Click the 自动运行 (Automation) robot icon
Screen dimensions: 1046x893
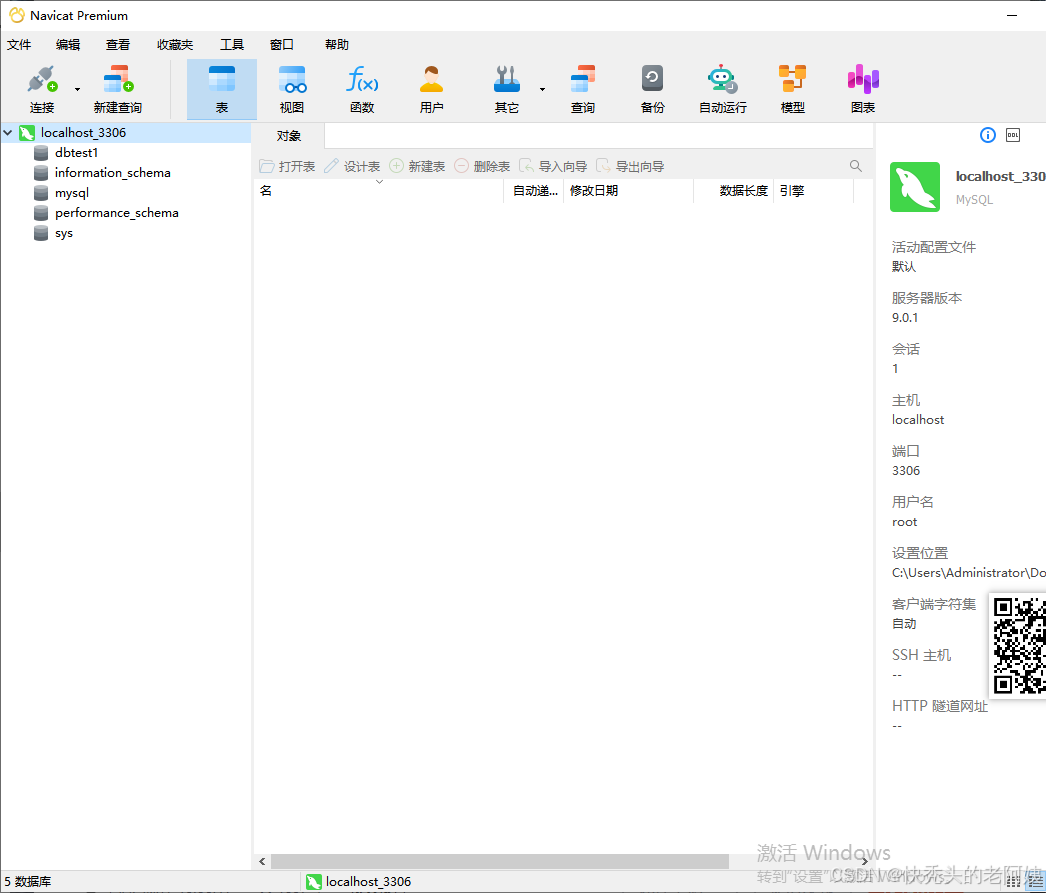[x=722, y=88]
